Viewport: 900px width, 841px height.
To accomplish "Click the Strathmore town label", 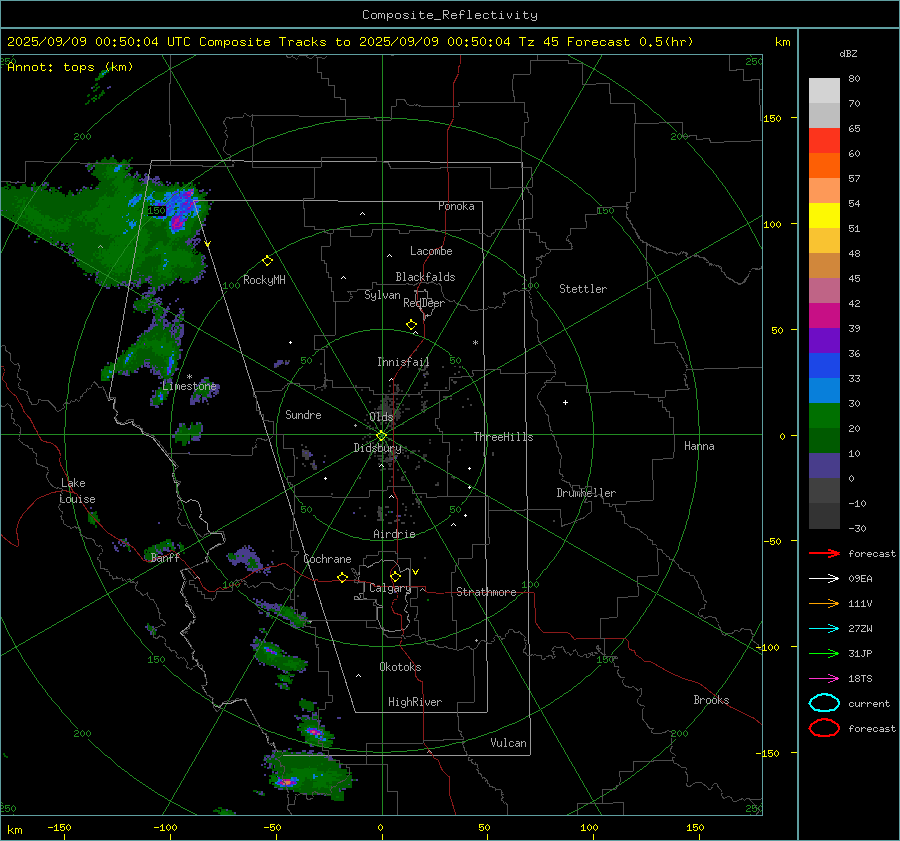I will click(x=486, y=592).
